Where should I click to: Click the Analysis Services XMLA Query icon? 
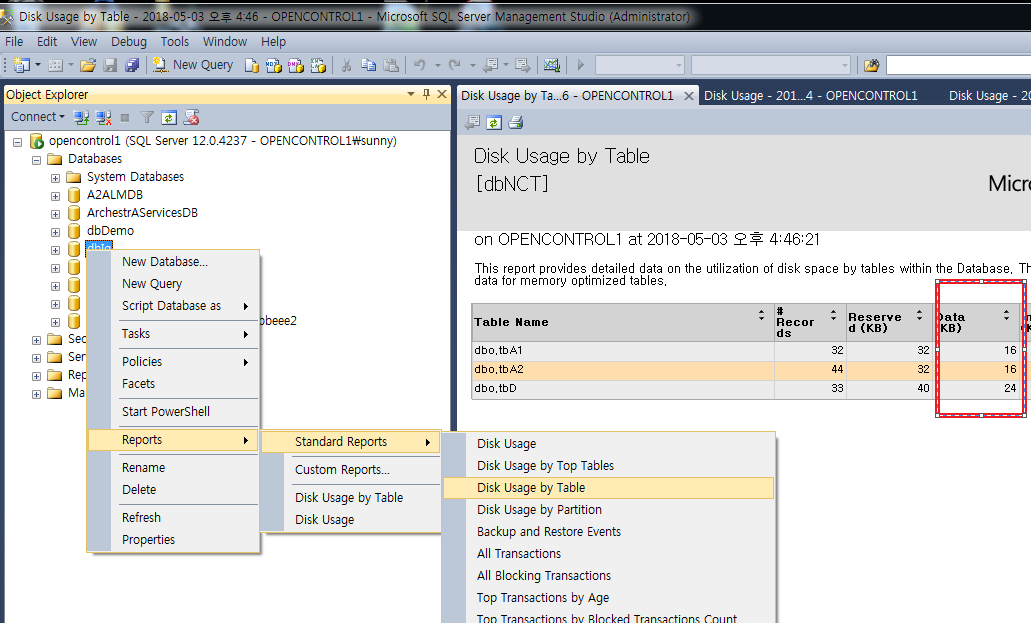pos(318,65)
